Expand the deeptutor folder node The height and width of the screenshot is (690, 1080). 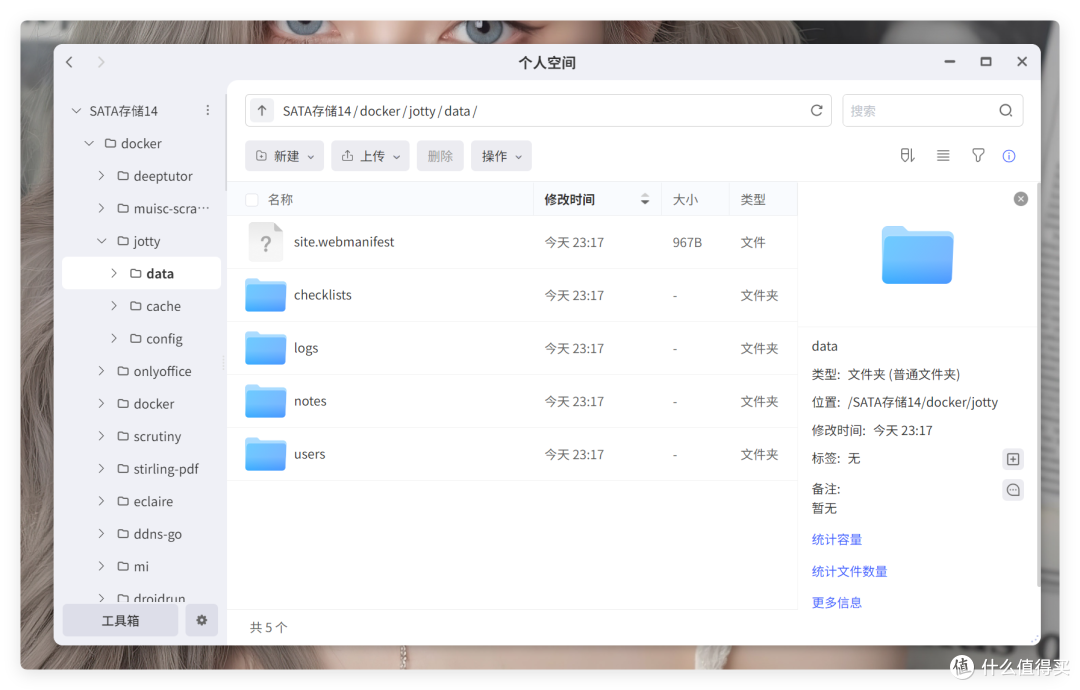click(x=101, y=176)
